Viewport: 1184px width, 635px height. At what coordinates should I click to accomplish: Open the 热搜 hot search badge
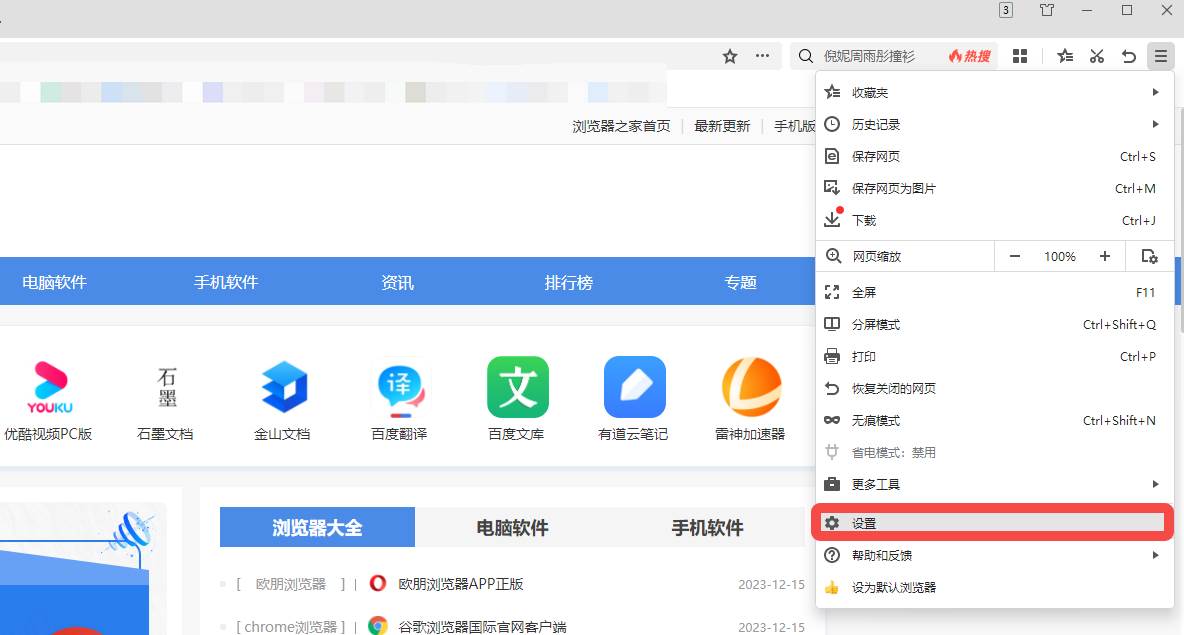(970, 56)
